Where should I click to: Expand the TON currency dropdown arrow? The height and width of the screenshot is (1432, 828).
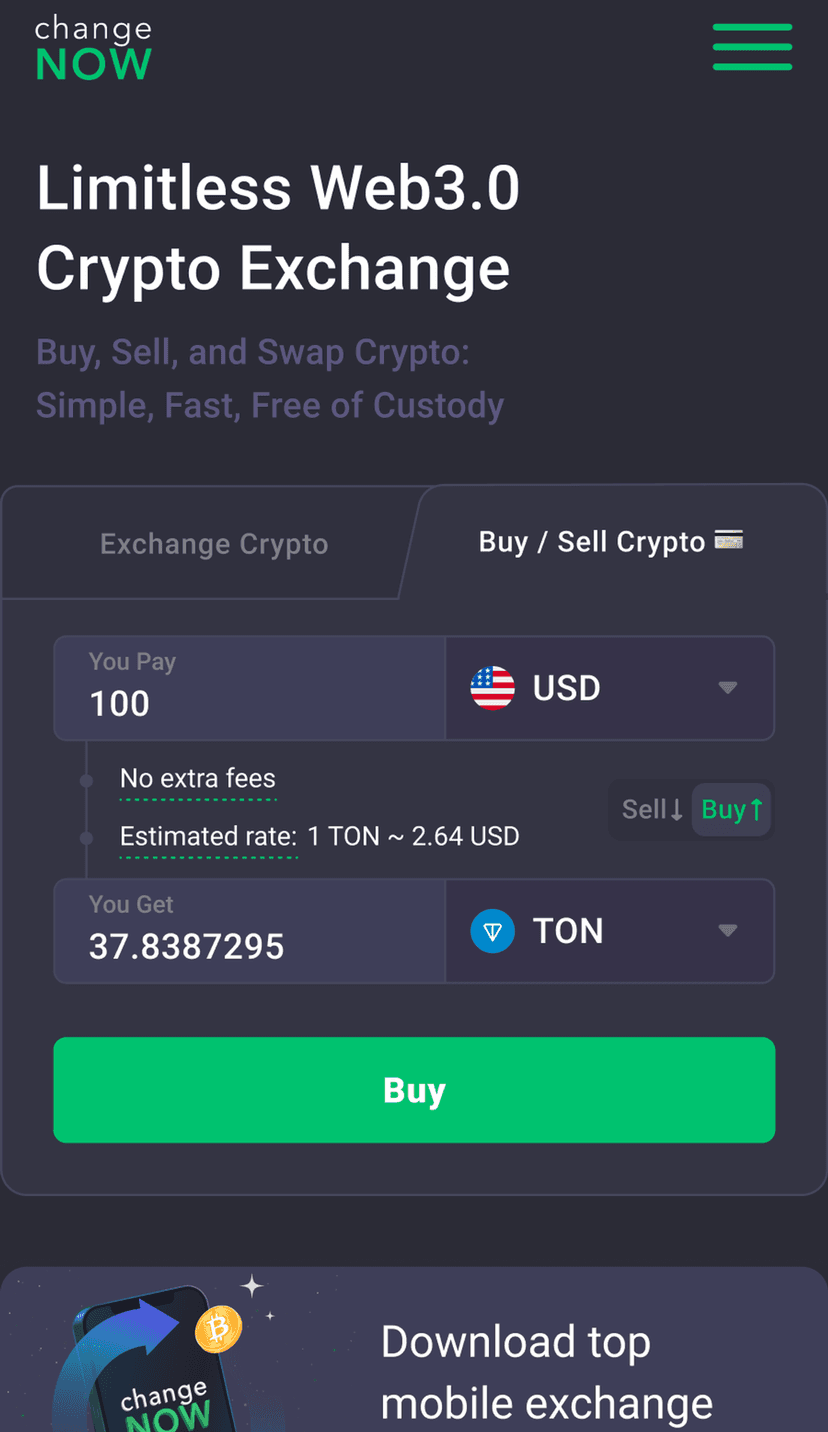(728, 931)
